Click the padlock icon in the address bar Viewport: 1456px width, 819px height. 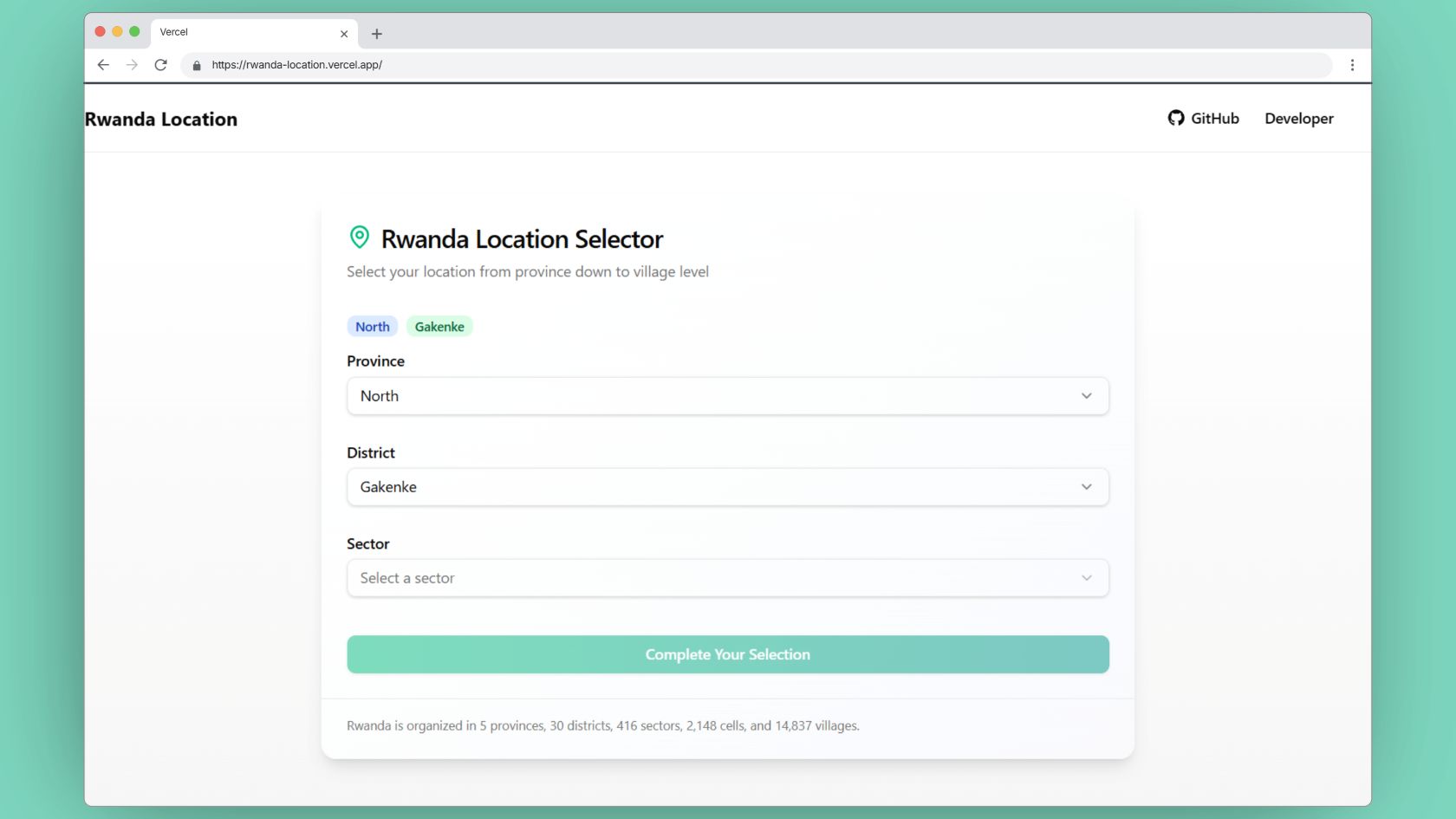pos(196,65)
